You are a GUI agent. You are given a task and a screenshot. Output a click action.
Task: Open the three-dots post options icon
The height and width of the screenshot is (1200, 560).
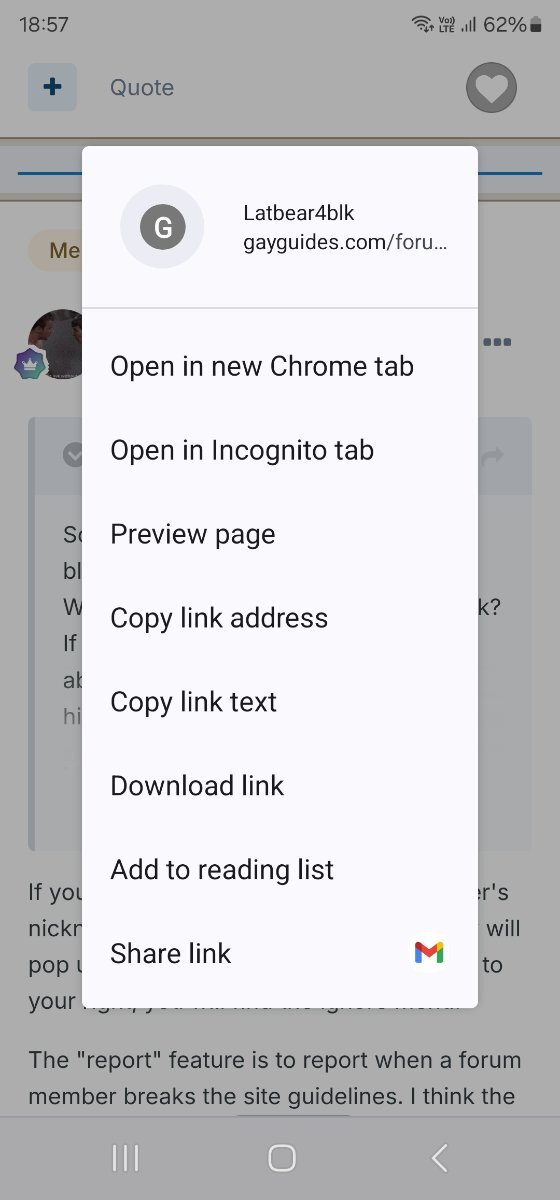[x=497, y=342]
